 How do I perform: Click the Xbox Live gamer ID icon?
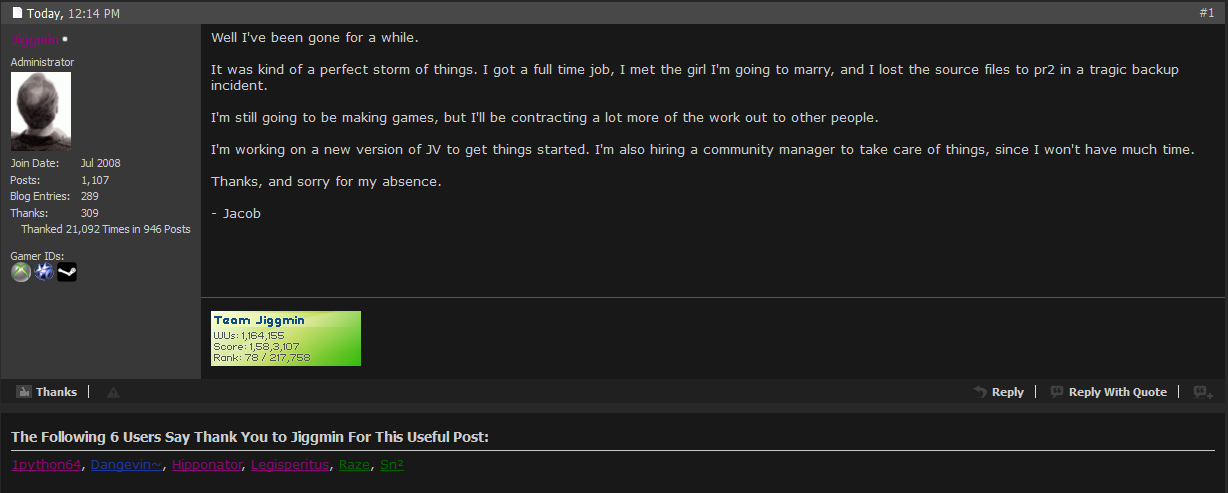point(21,272)
